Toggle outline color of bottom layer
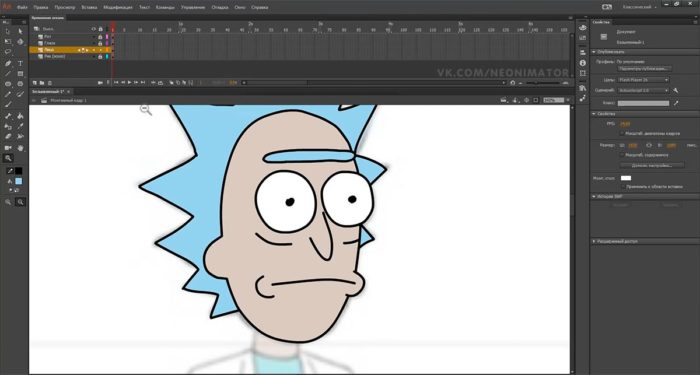This screenshot has width=700, height=375. (x=107, y=57)
